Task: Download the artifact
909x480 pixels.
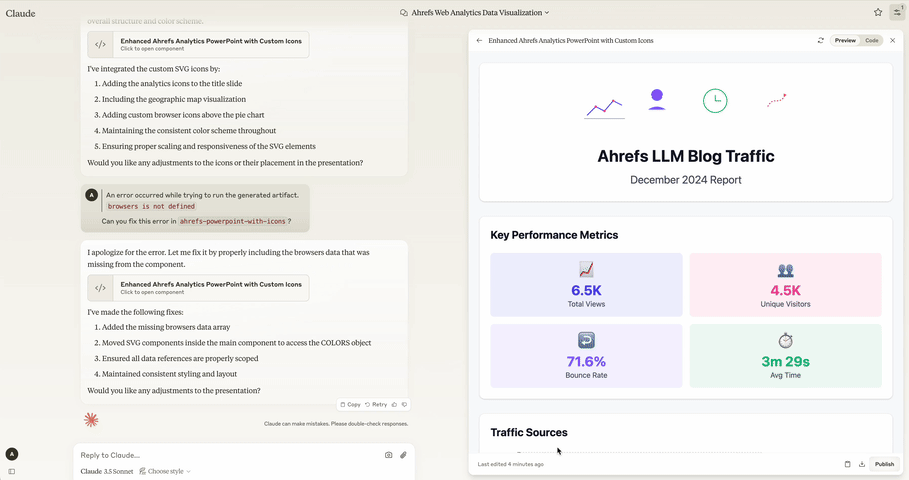Action: [x=861, y=464]
